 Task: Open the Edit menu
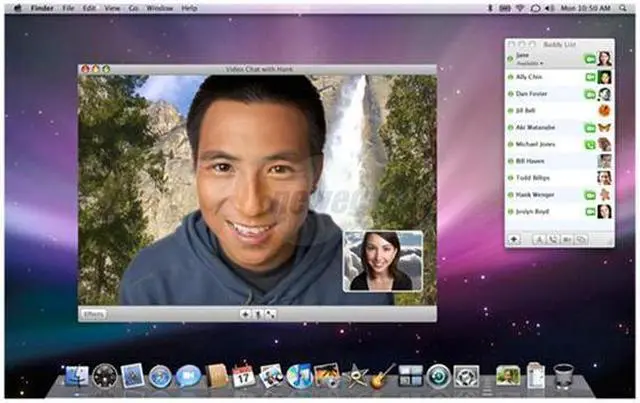(x=89, y=8)
